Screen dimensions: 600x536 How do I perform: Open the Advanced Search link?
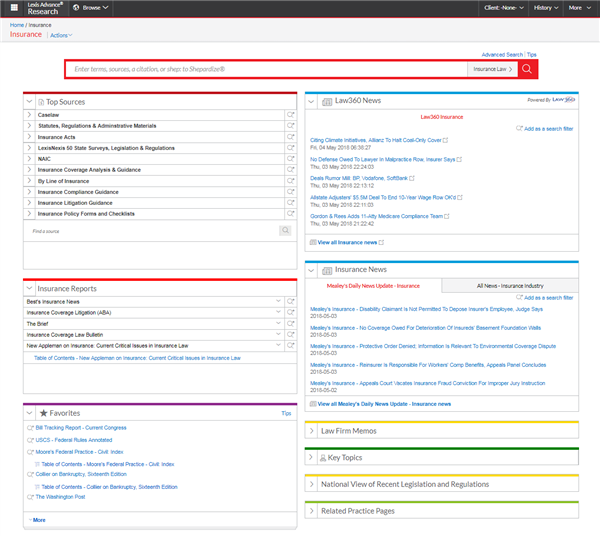pos(502,55)
